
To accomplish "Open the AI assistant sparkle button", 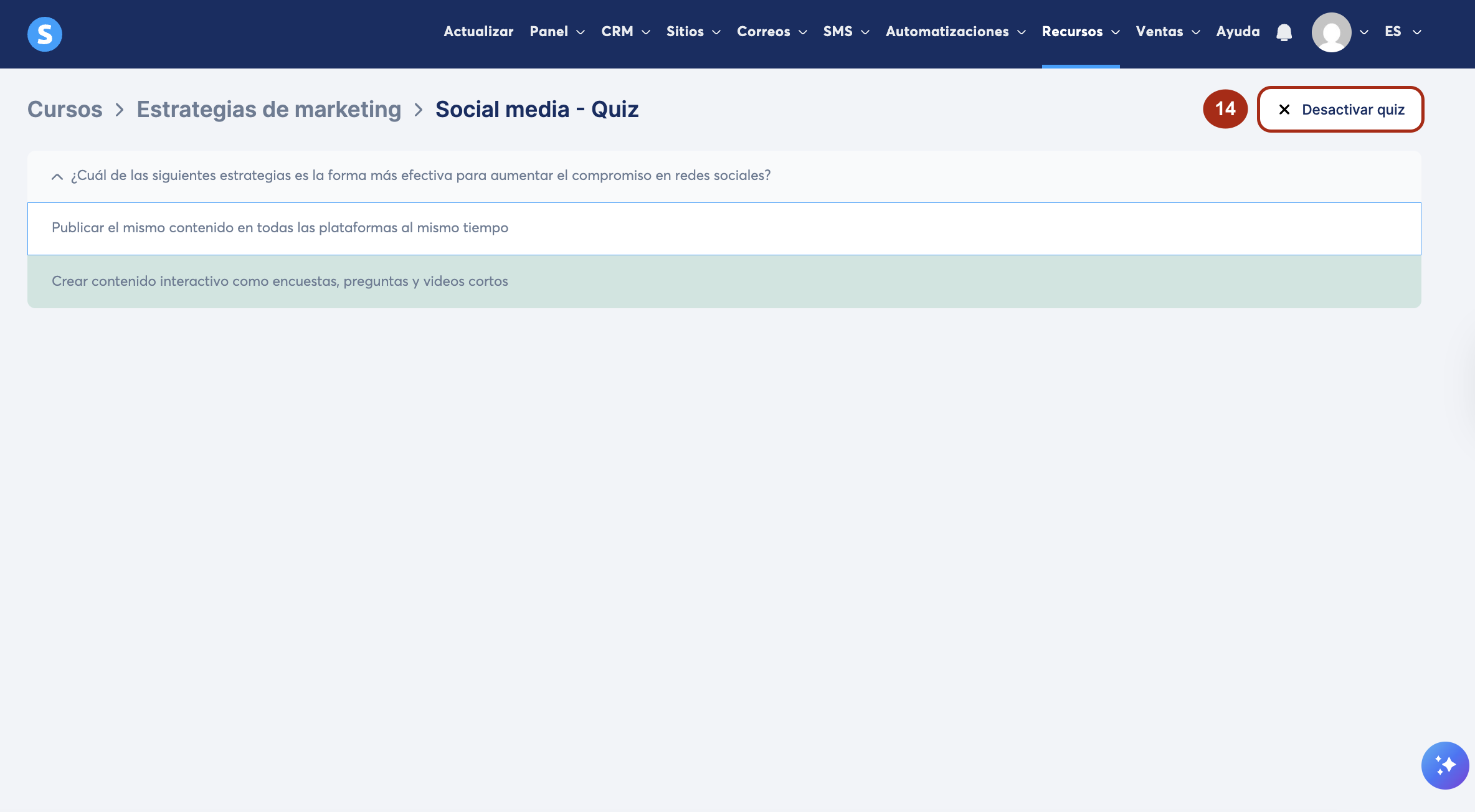I will coord(1444,765).
